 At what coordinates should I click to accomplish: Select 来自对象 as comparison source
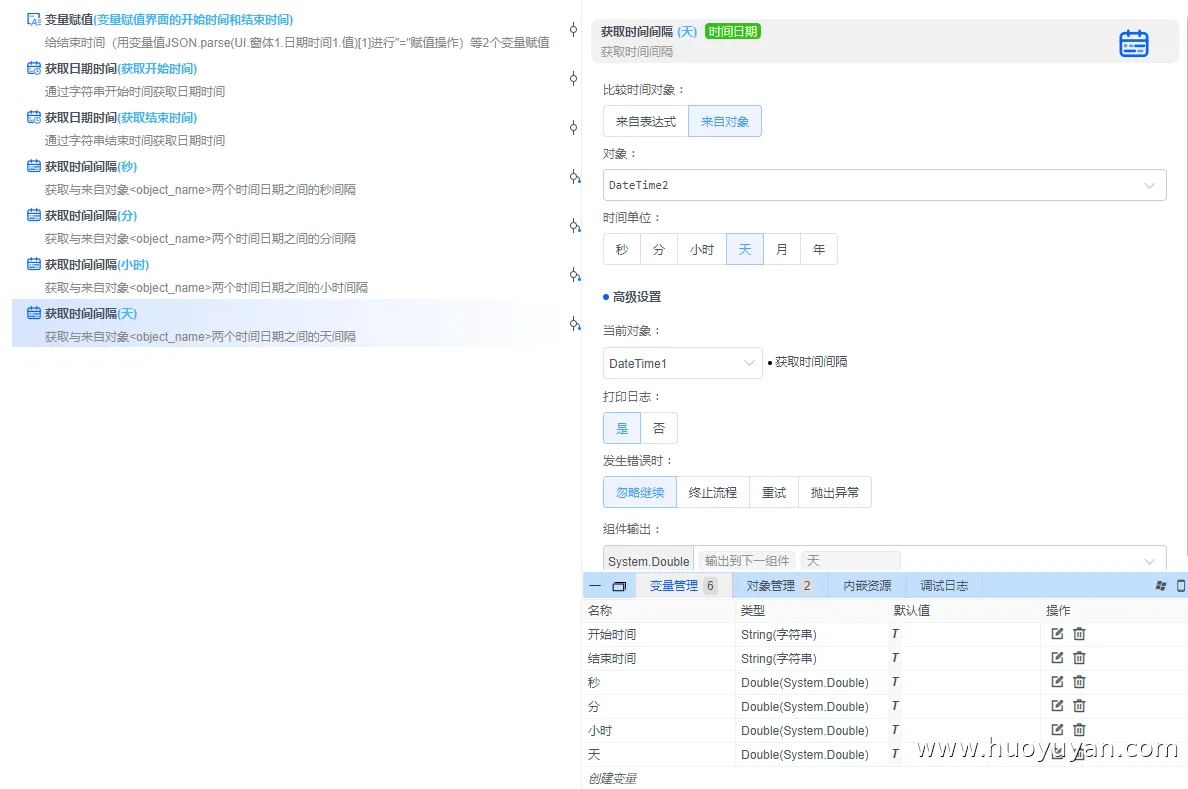725,121
